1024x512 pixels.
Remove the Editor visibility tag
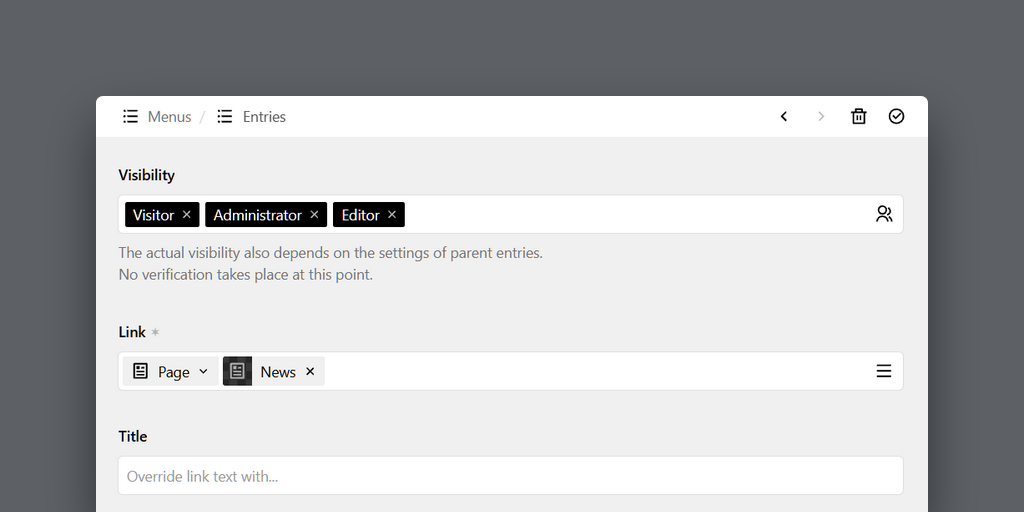(392, 214)
